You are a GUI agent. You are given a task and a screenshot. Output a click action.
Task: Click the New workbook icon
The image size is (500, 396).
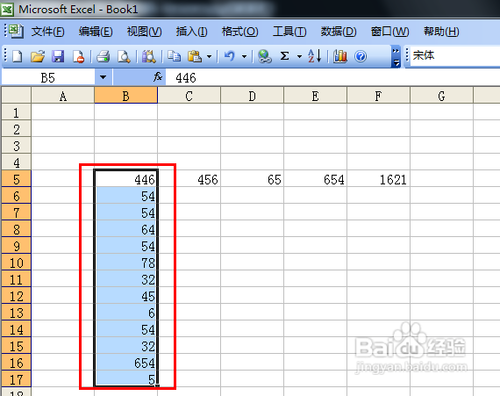coord(17,56)
